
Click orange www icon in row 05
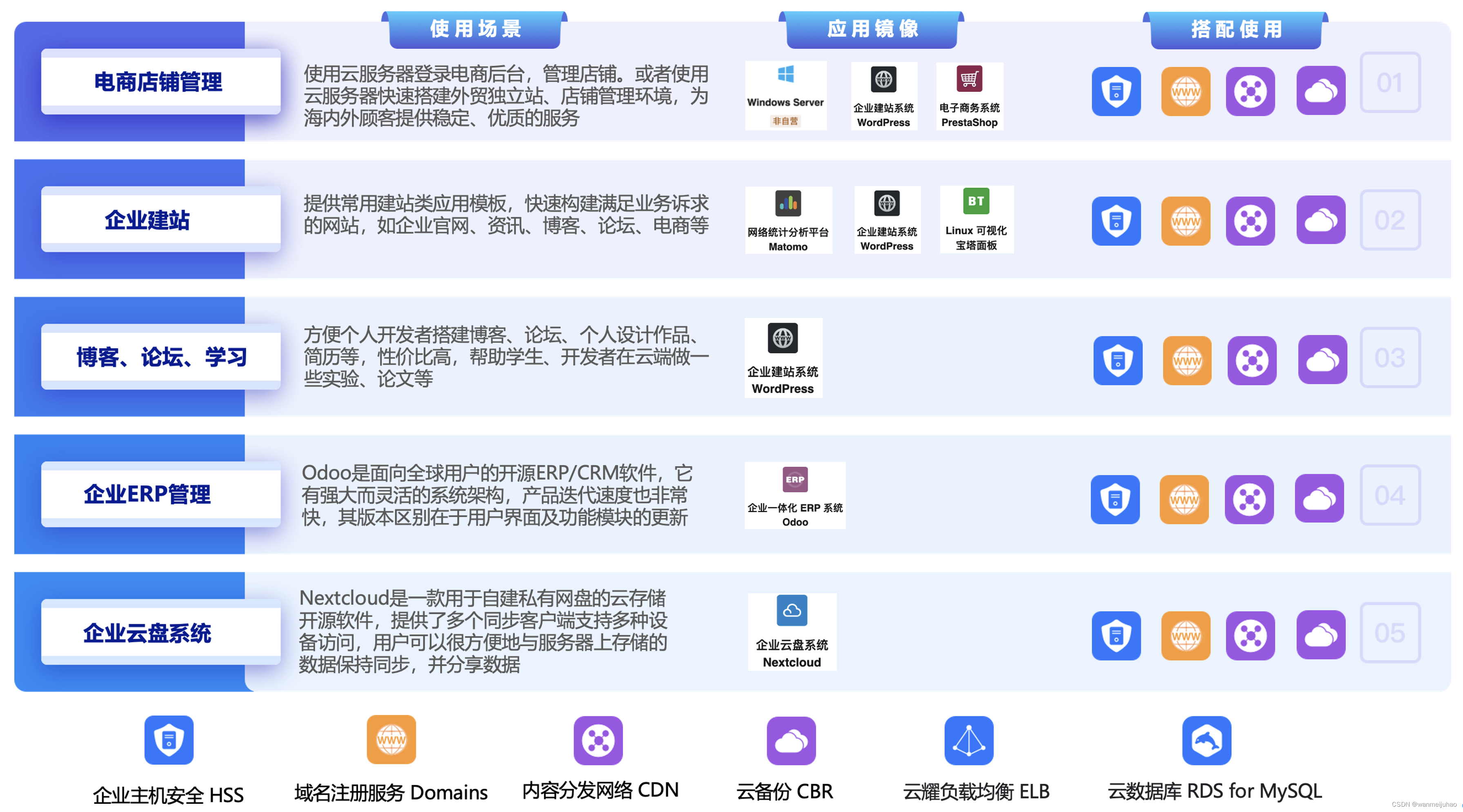tap(1186, 636)
